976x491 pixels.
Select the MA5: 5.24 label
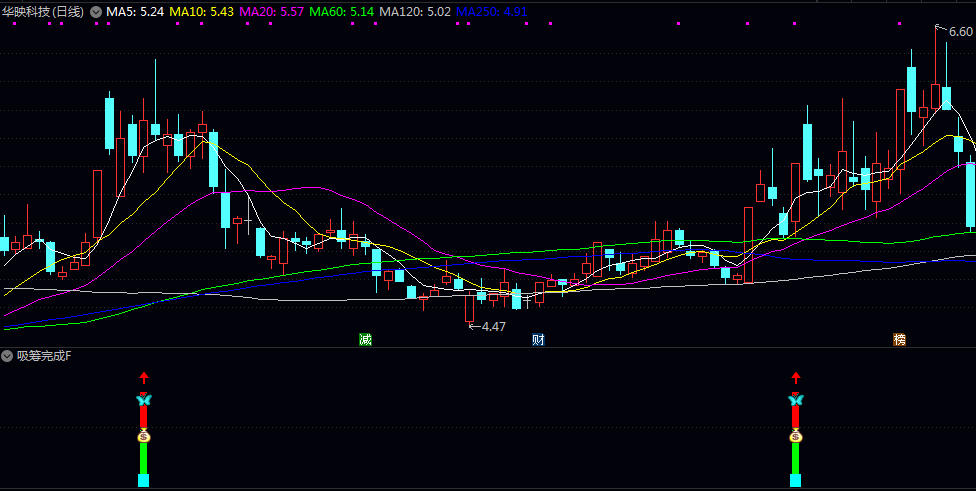(x=135, y=11)
